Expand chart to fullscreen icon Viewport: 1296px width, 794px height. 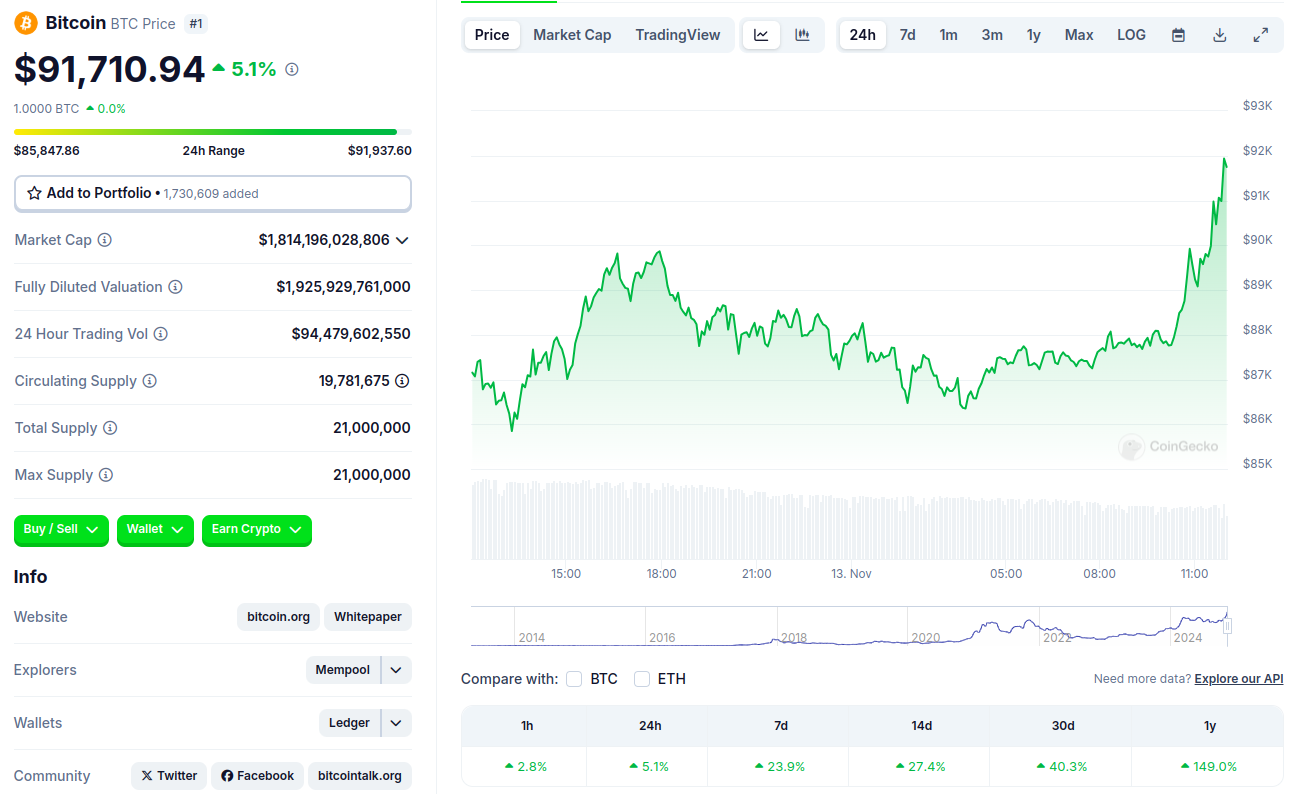[x=1261, y=35]
